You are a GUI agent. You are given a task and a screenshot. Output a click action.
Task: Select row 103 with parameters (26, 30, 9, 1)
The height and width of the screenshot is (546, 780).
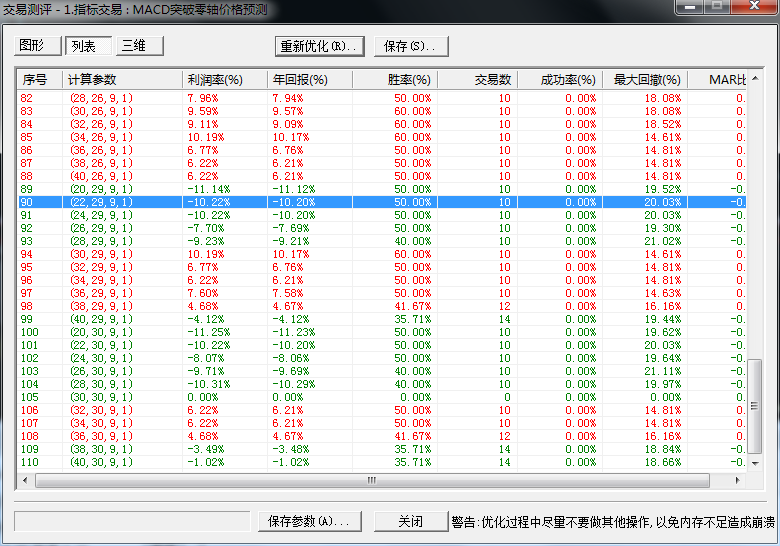tap(382, 371)
